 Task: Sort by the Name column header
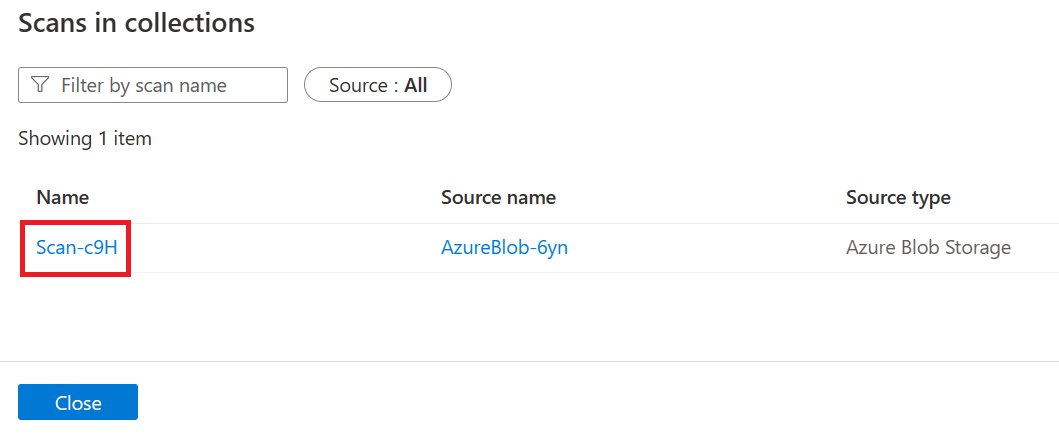[x=62, y=197]
